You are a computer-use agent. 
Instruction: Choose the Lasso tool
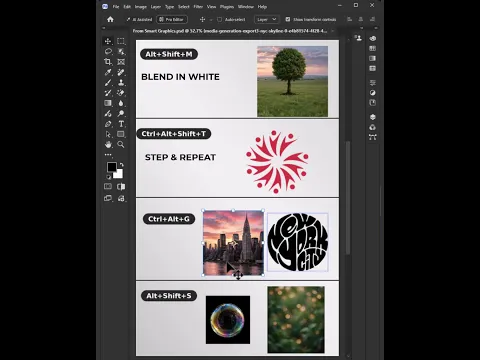pos(108,51)
